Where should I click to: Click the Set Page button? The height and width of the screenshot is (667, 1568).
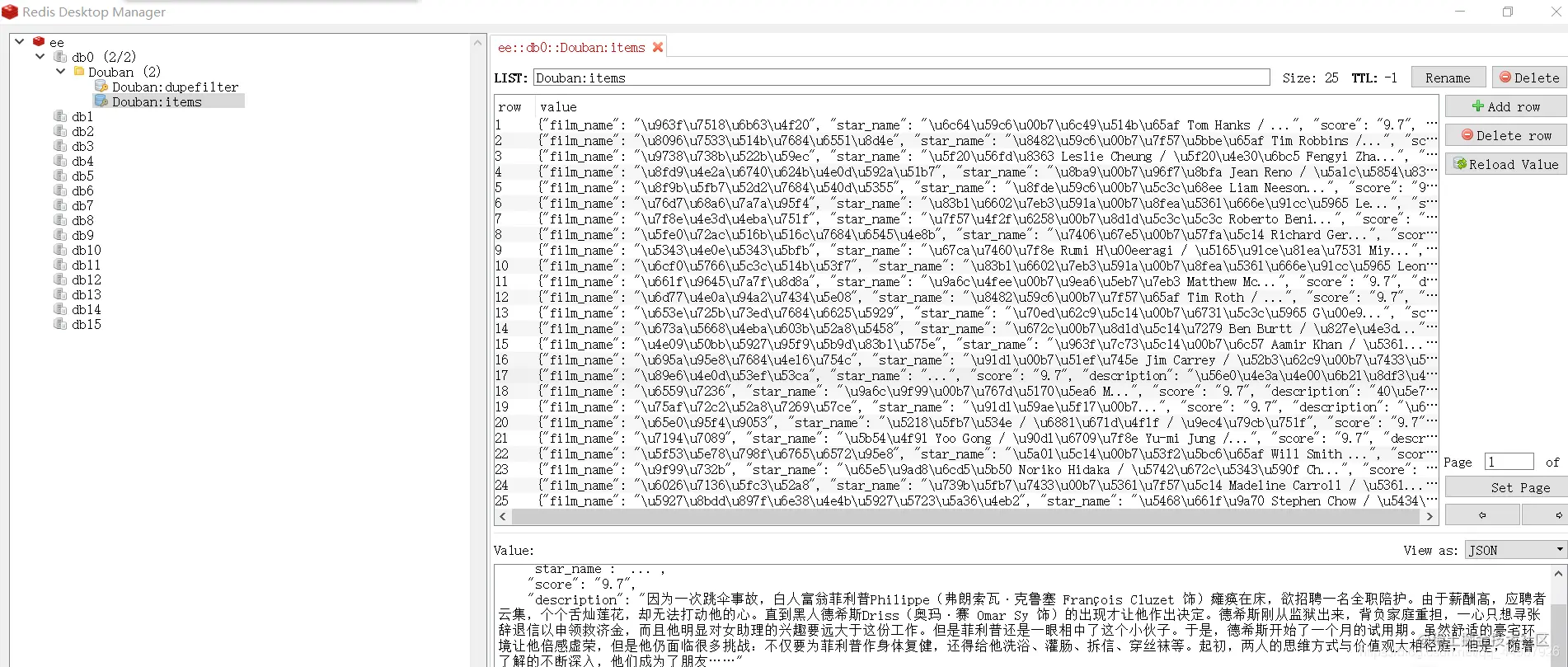pyautogui.click(x=1505, y=487)
